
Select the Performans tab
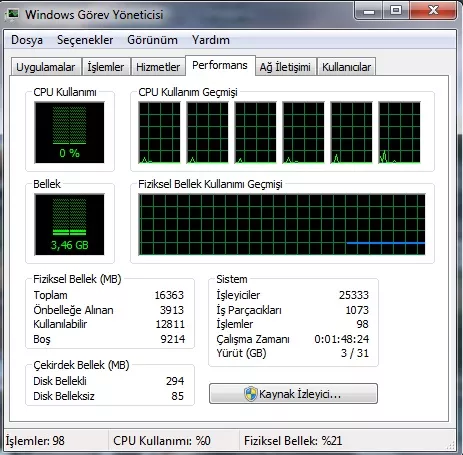[x=220, y=65]
